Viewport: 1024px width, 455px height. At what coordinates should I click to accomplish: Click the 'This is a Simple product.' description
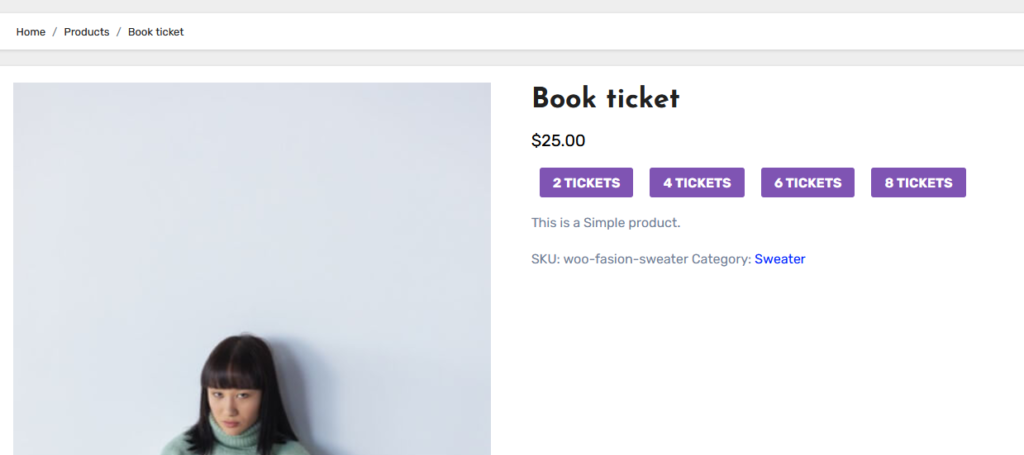point(605,223)
